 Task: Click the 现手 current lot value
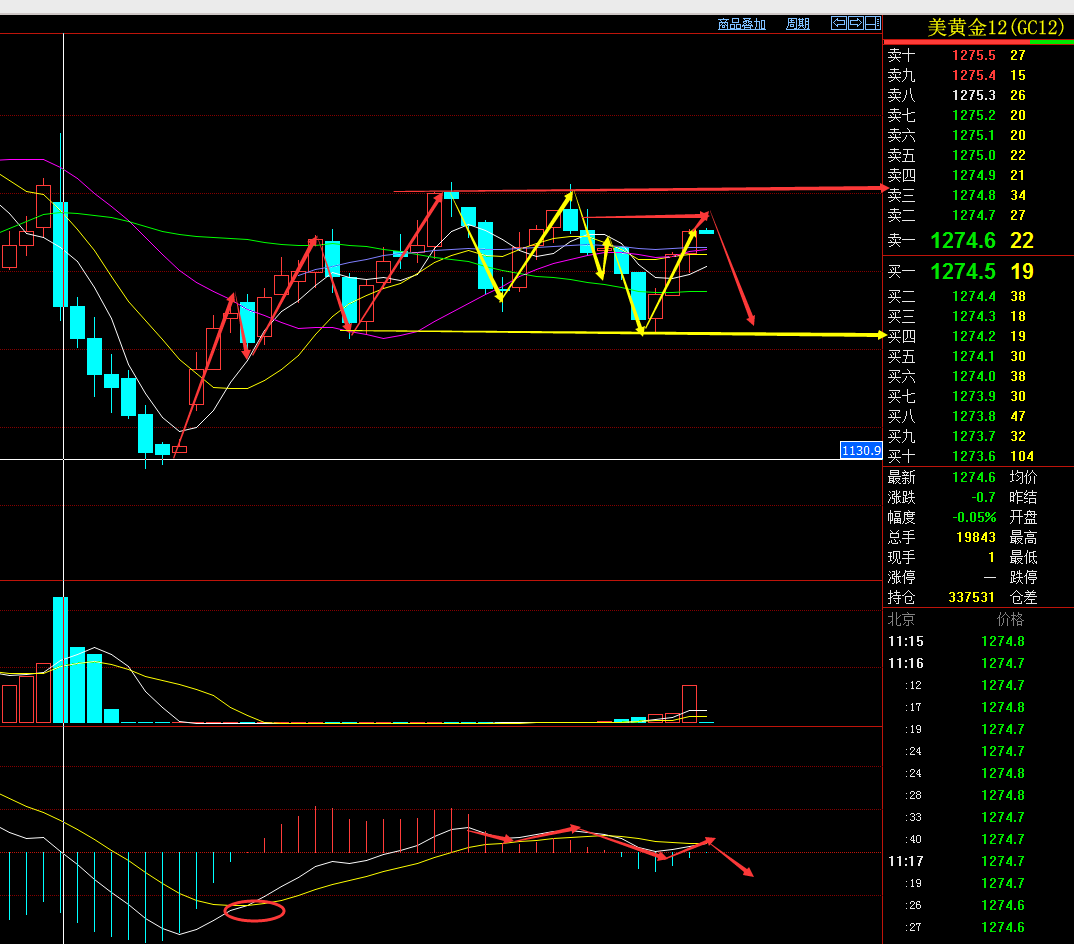click(x=991, y=557)
